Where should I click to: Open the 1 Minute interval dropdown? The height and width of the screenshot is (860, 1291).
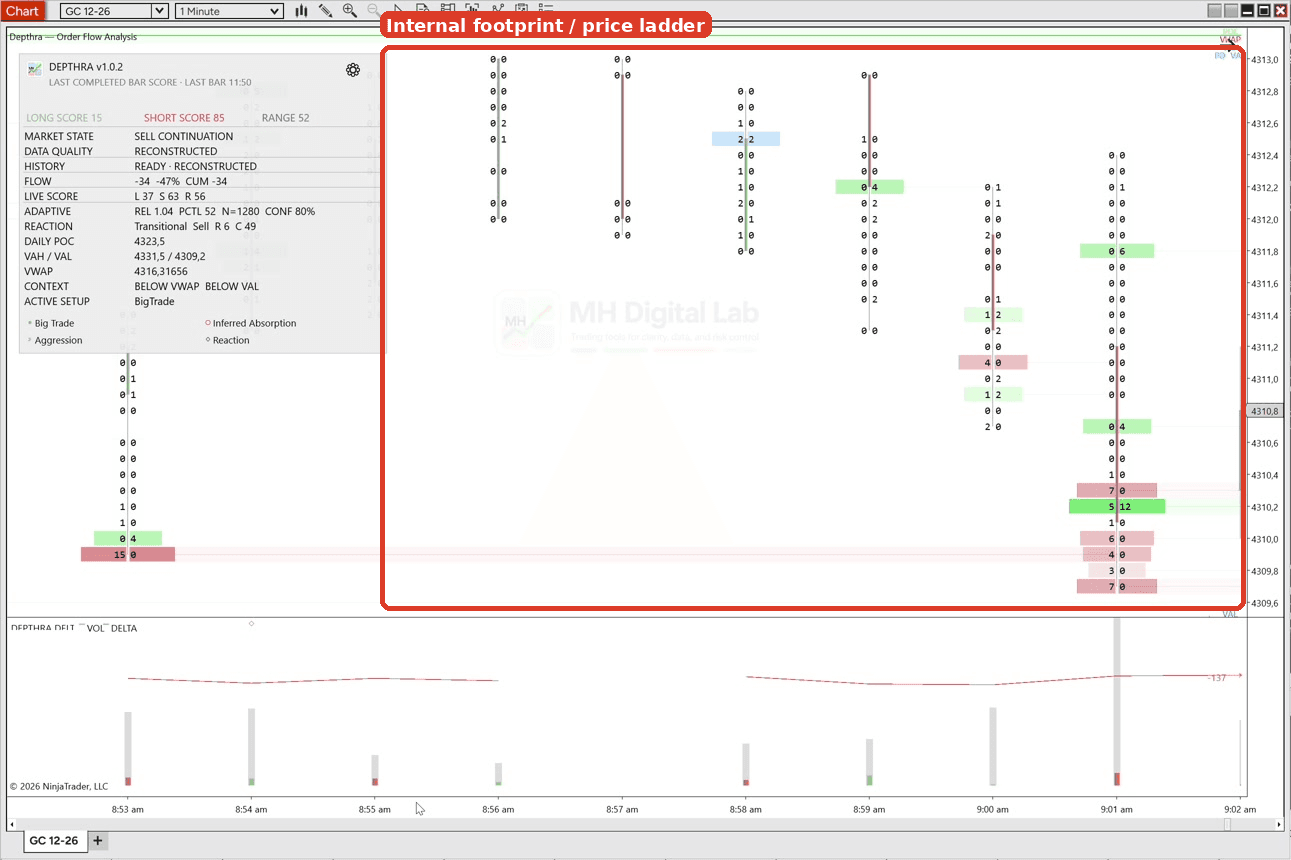click(229, 11)
